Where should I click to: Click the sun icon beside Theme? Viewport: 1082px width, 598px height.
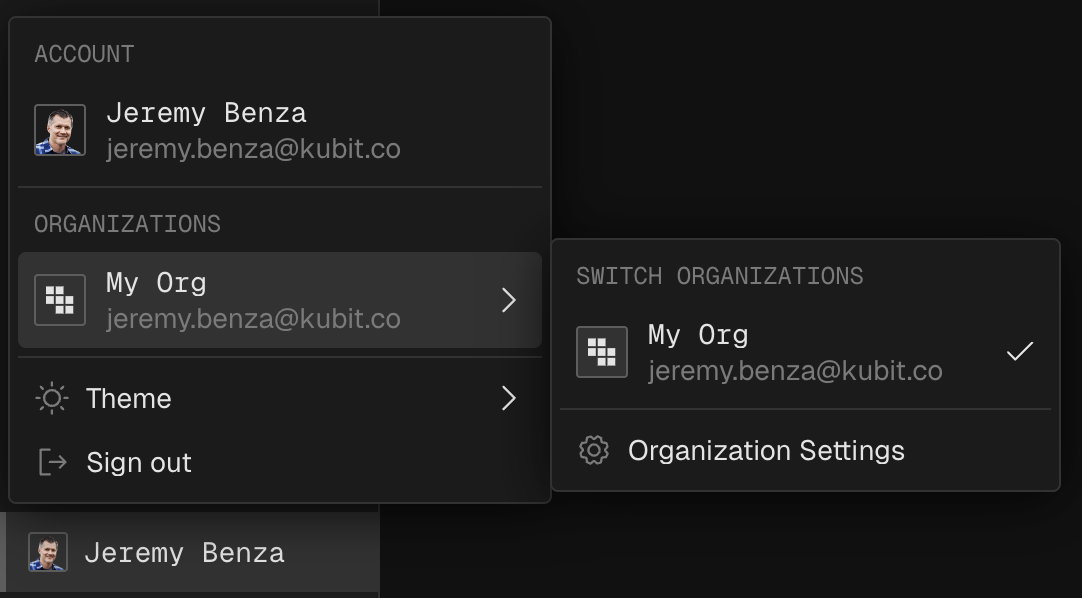tap(52, 399)
